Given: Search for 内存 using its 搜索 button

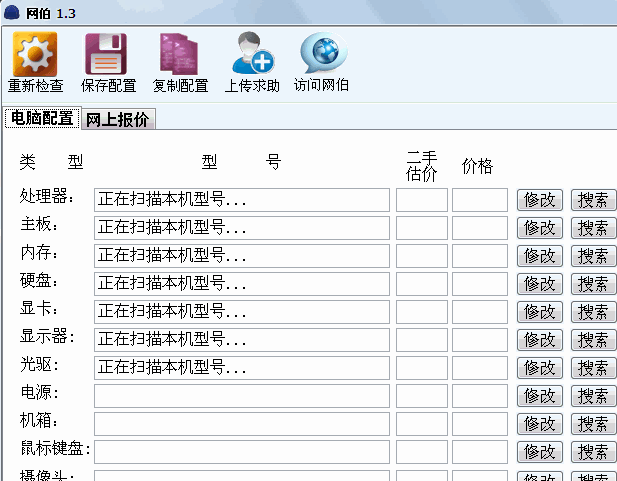Looking at the screenshot, I should (x=593, y=256).
